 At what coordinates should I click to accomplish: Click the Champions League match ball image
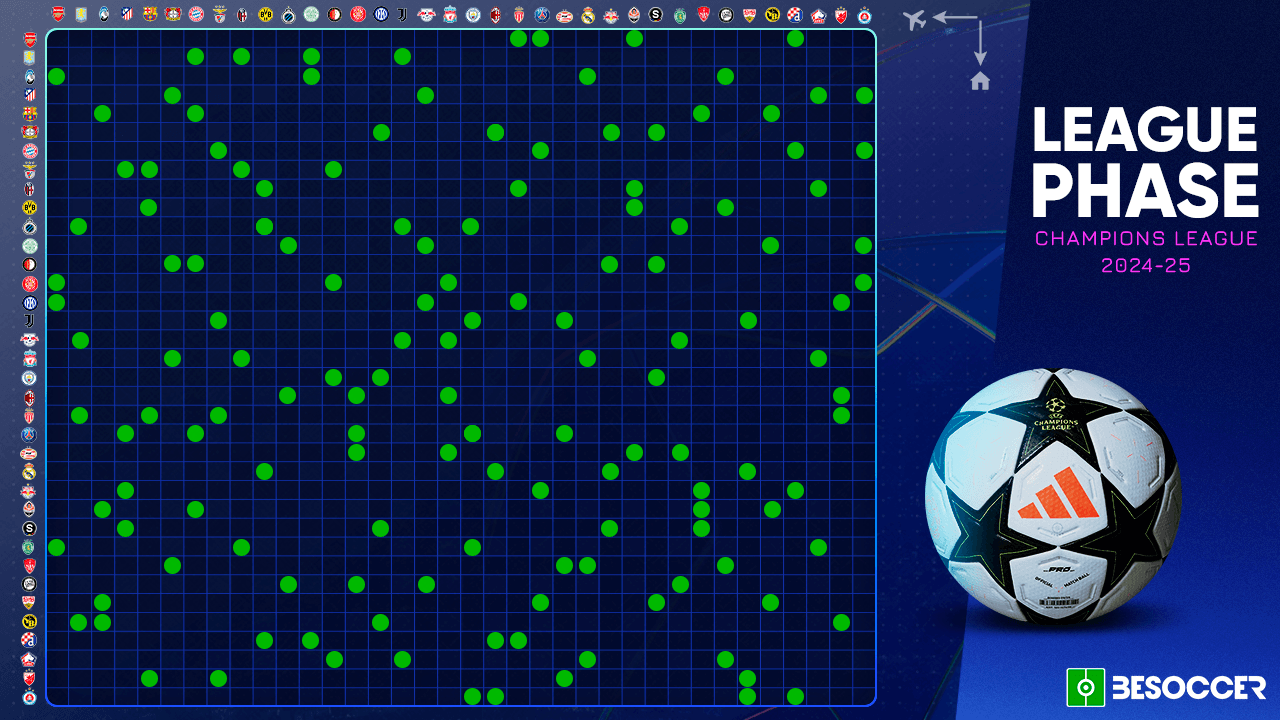[x=1052, y=497]
